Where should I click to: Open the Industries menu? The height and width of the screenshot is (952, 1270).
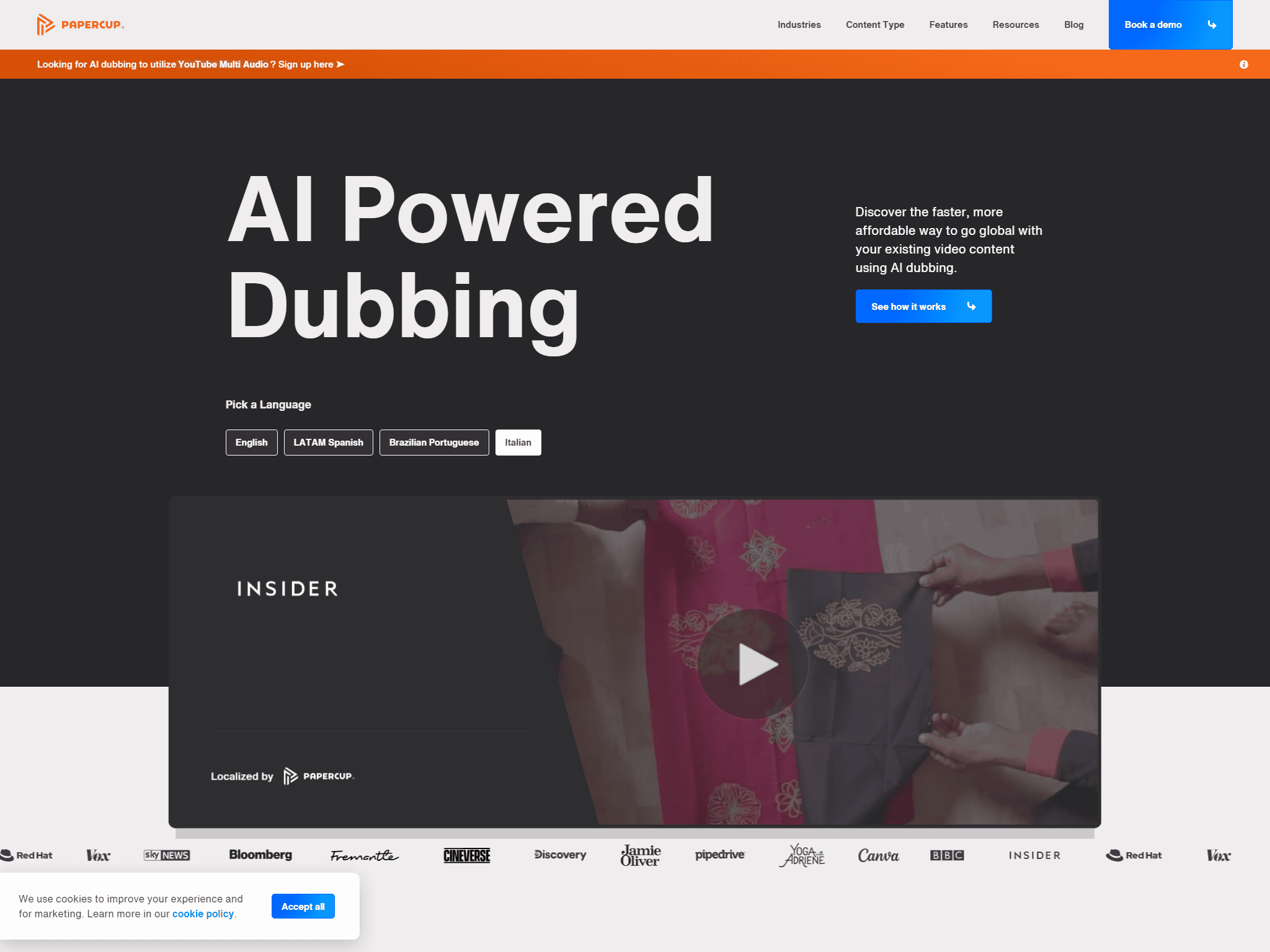799,25
